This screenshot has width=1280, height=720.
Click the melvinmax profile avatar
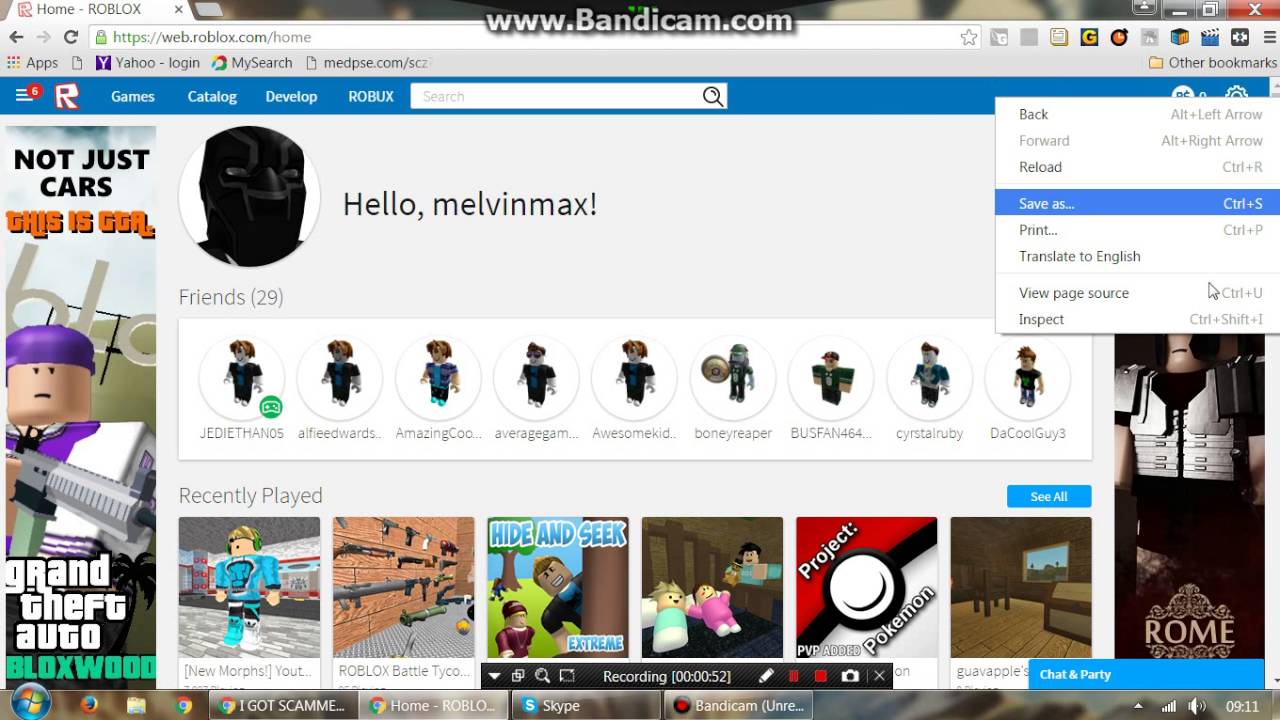click(249, 197)
